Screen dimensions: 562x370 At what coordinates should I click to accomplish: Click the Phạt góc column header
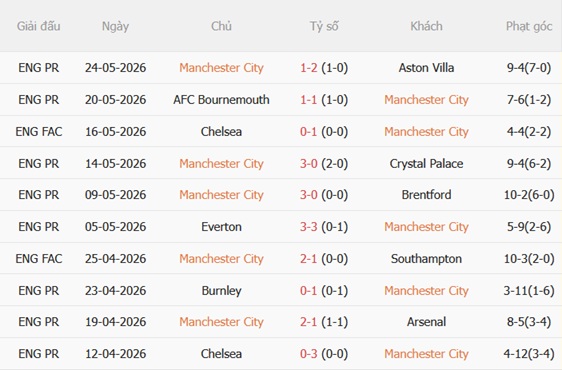(529, 27)
